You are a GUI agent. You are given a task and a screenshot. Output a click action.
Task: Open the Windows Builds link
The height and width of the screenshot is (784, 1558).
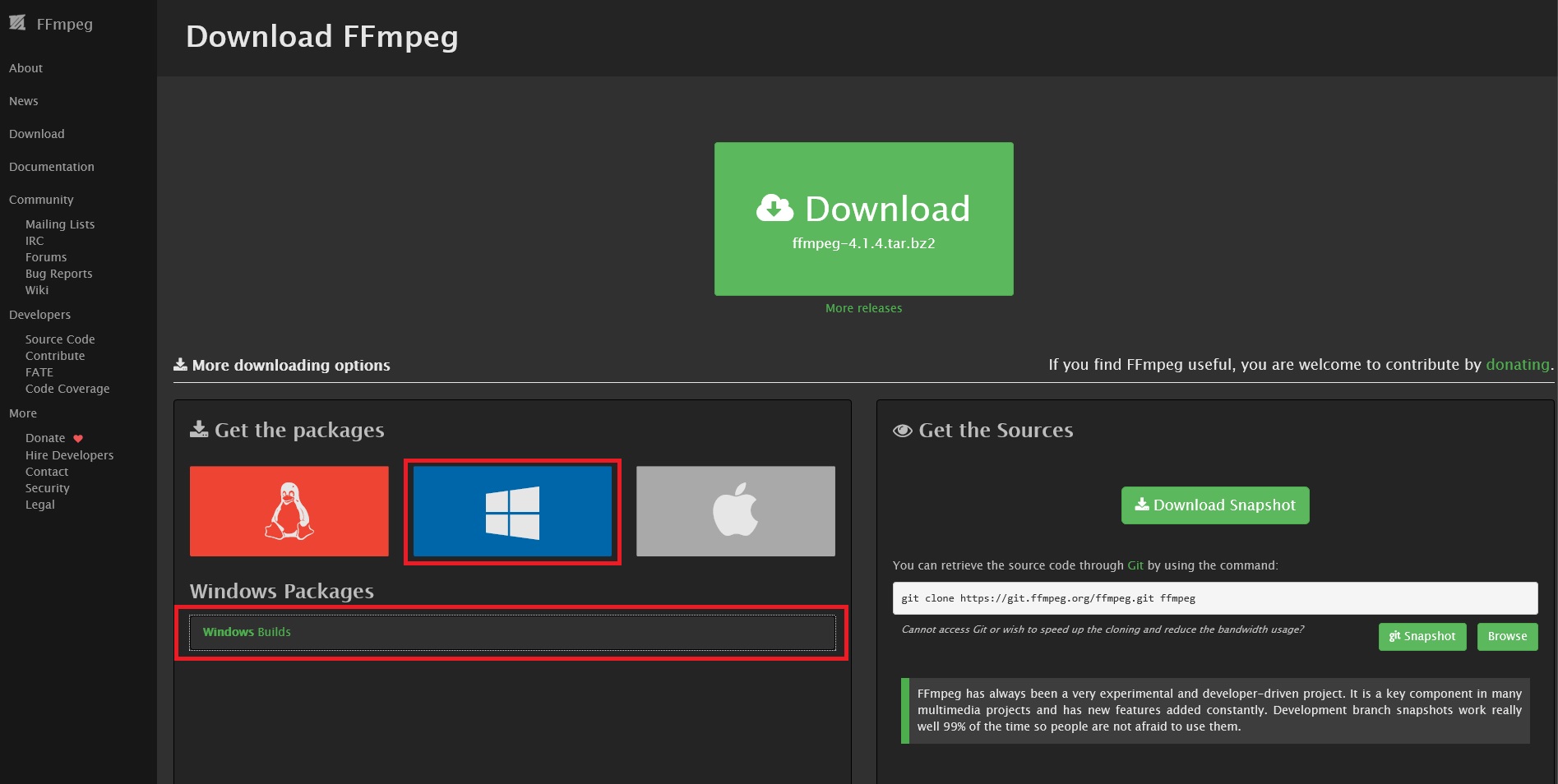247,632
